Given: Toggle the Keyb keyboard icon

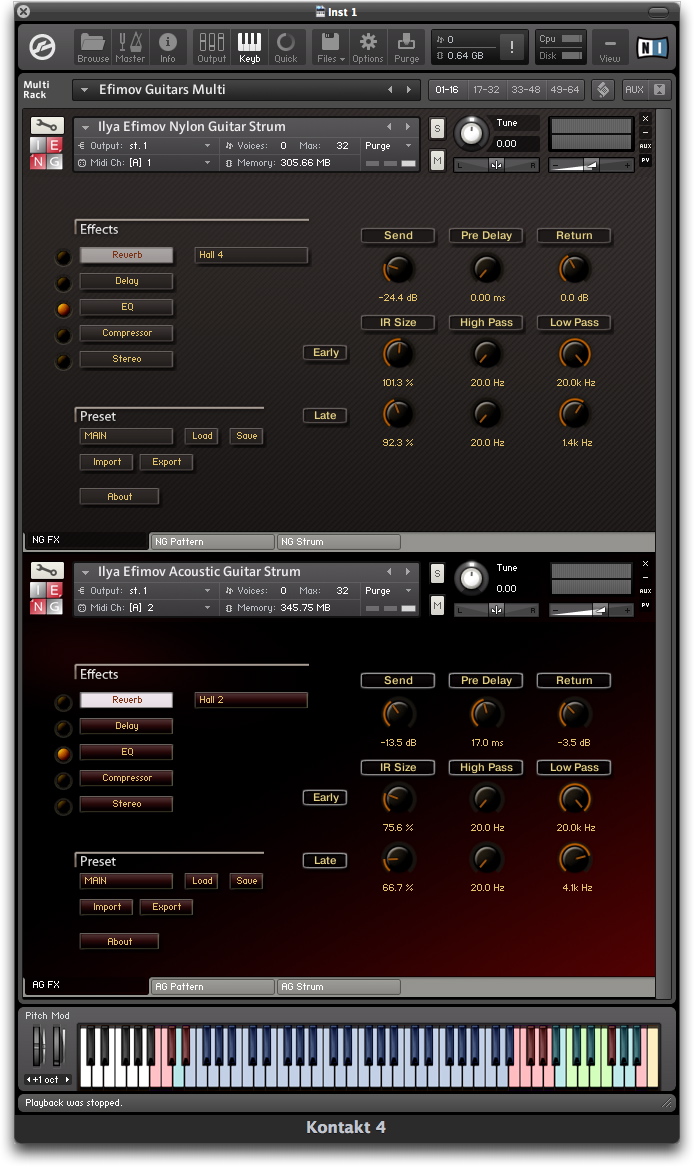Looking at the screenshot, I should click(249, 48).
